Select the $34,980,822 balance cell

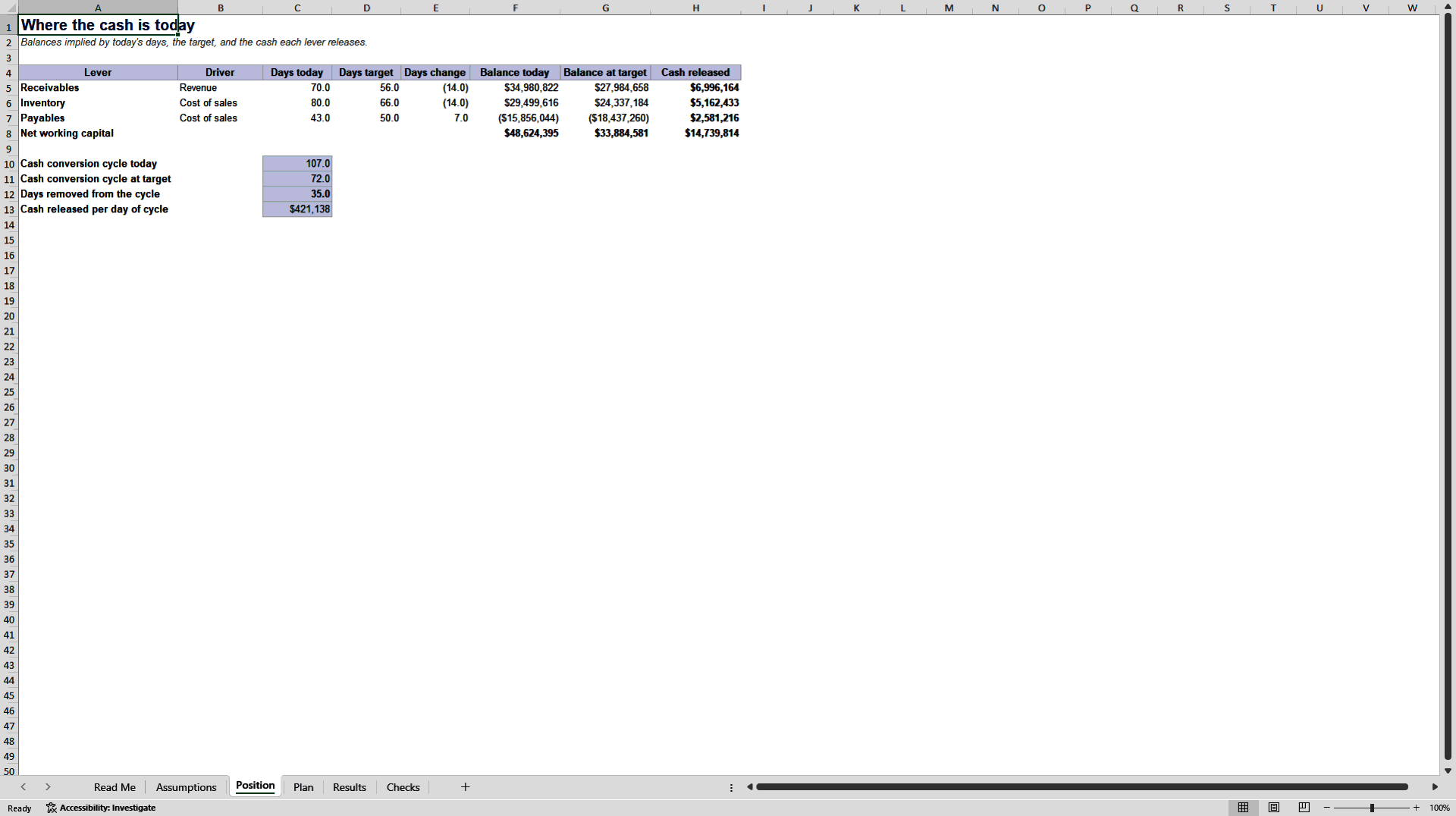coord(515,88)
